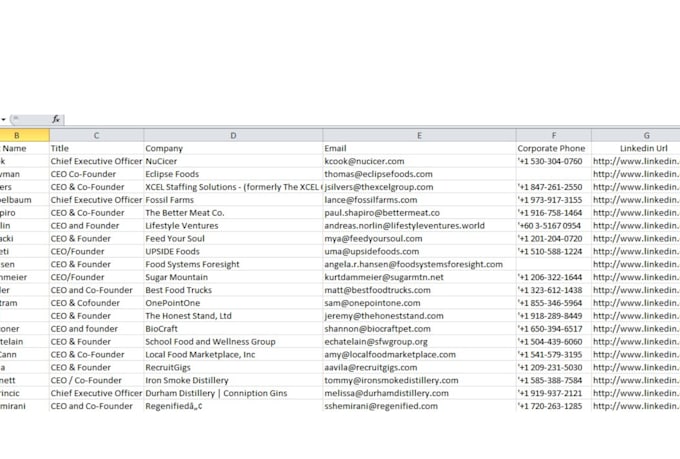Click email angela.r.hansen@foodsystemsforesight.com
Image resolution: width=680 pixels, height=459 pixels.
point(413,264)
